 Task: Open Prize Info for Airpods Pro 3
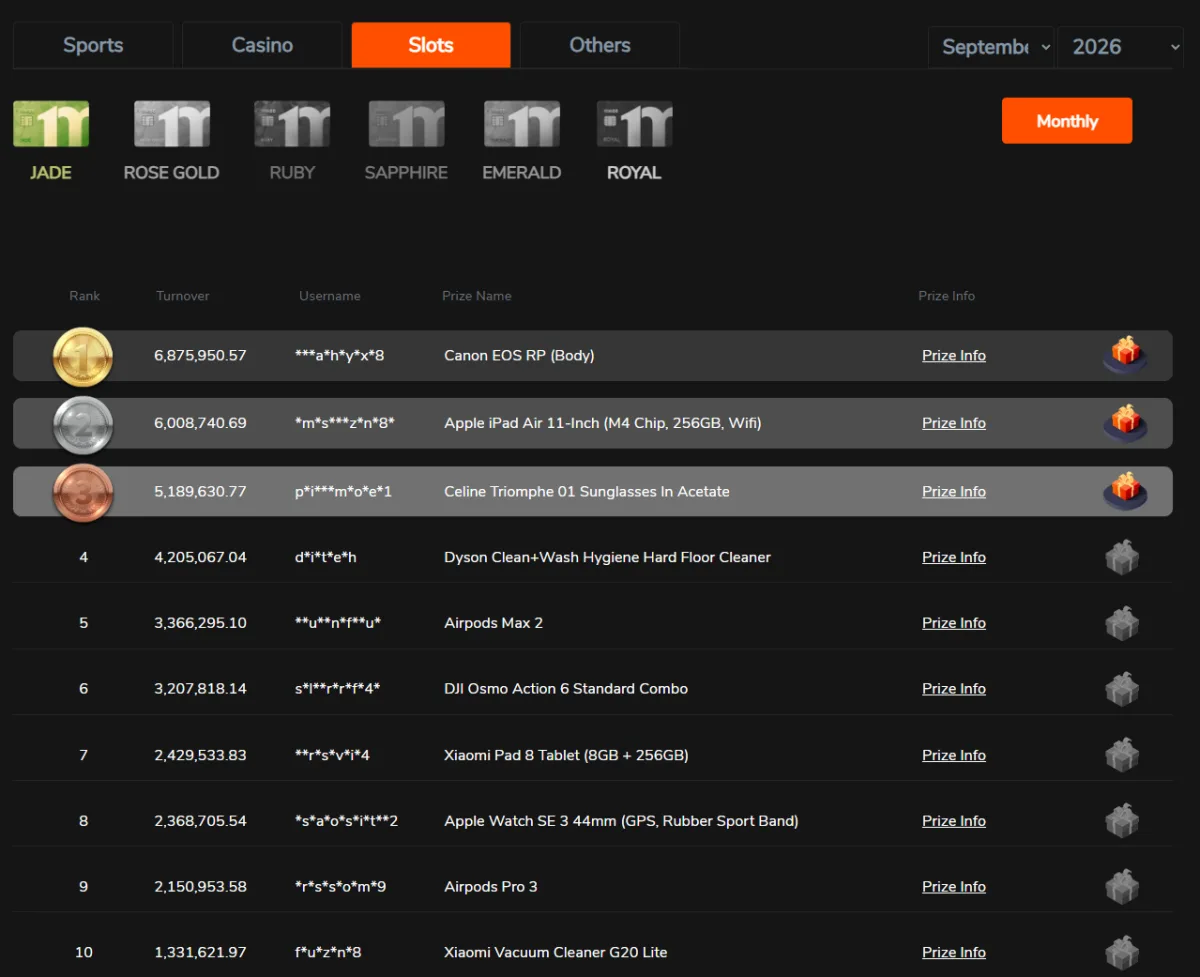point(954,887)
